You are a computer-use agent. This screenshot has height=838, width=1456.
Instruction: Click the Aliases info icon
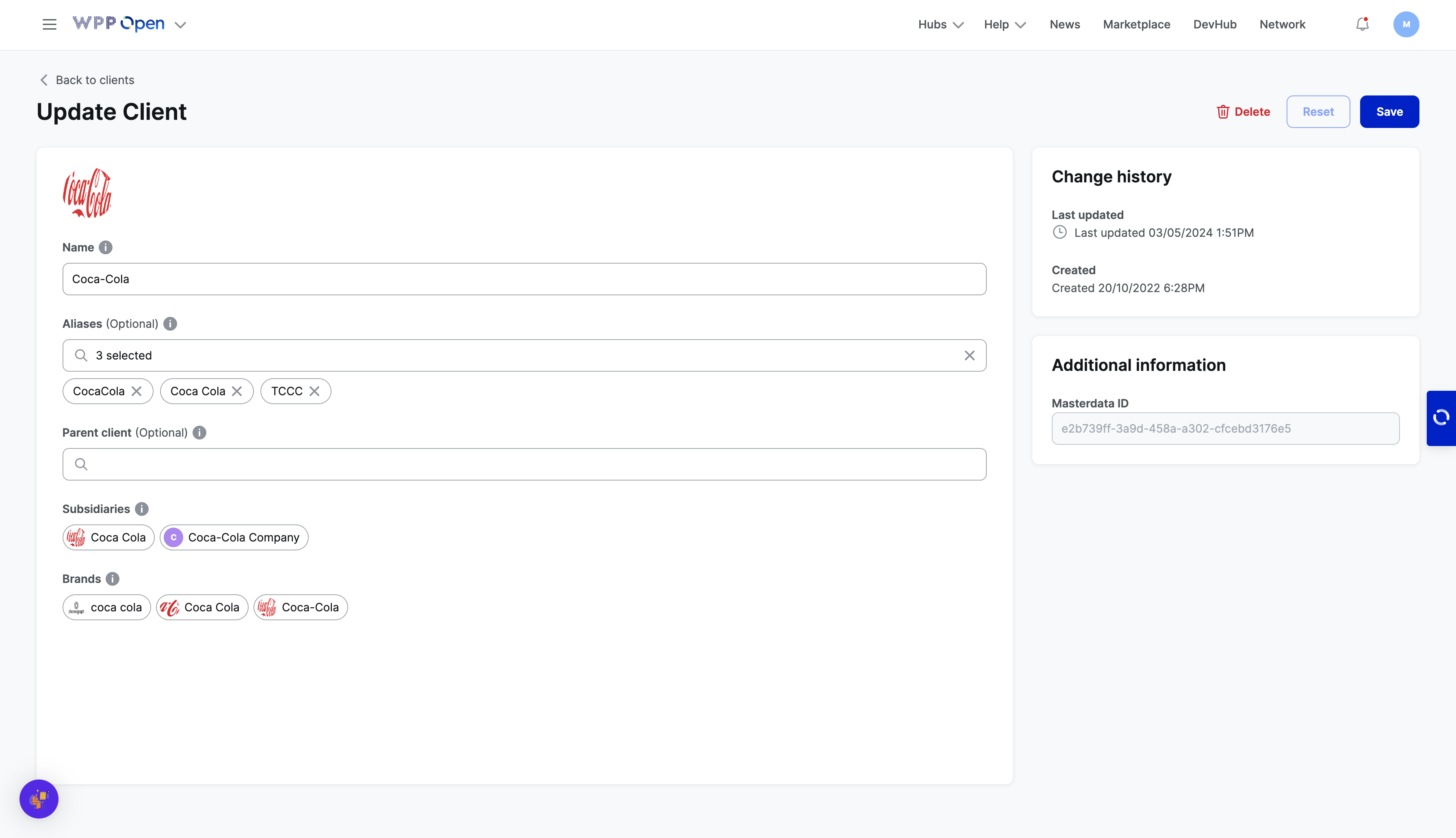(x=170, y=324)
